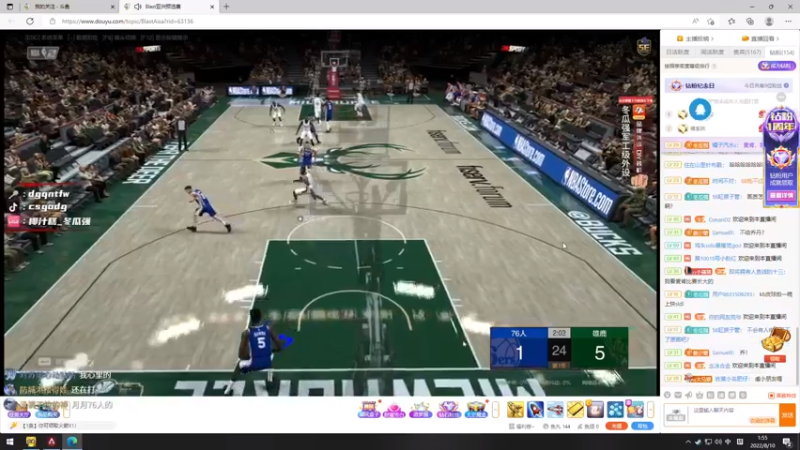Switch to 日活跃度 ranking tab

(x=678, y=52)
